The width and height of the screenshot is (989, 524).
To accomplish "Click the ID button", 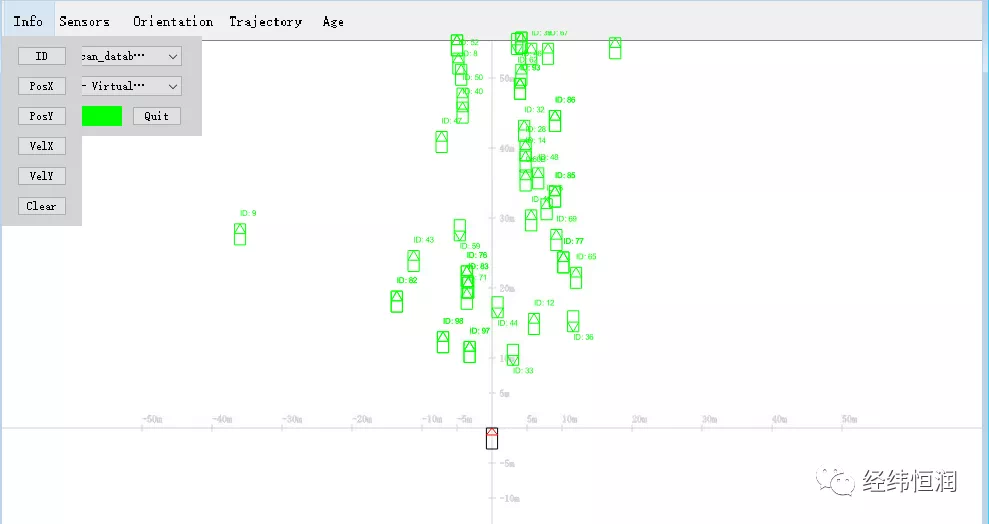I will 42,56.
